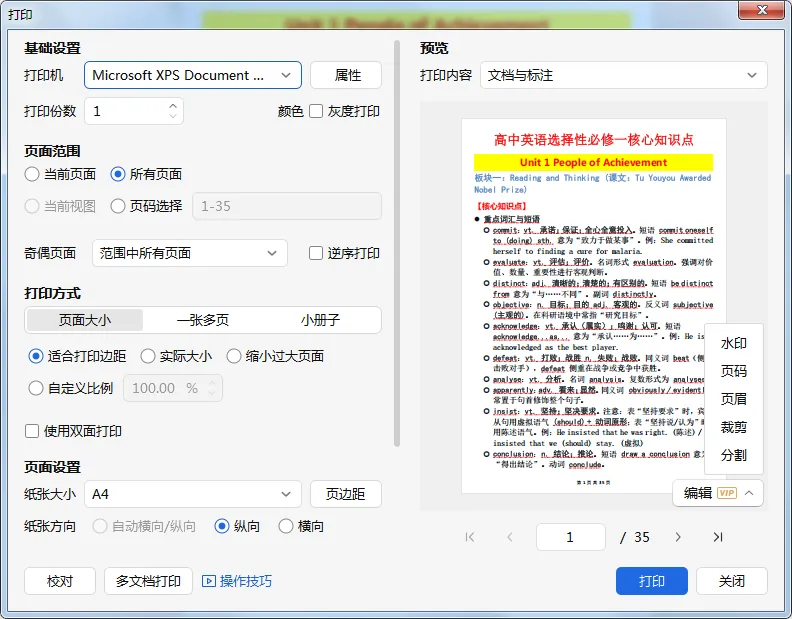The width and height of the screenshot is (792, 619).
Task: Collapse the 编辑 VIP menu
Action: tap(749, 493)
